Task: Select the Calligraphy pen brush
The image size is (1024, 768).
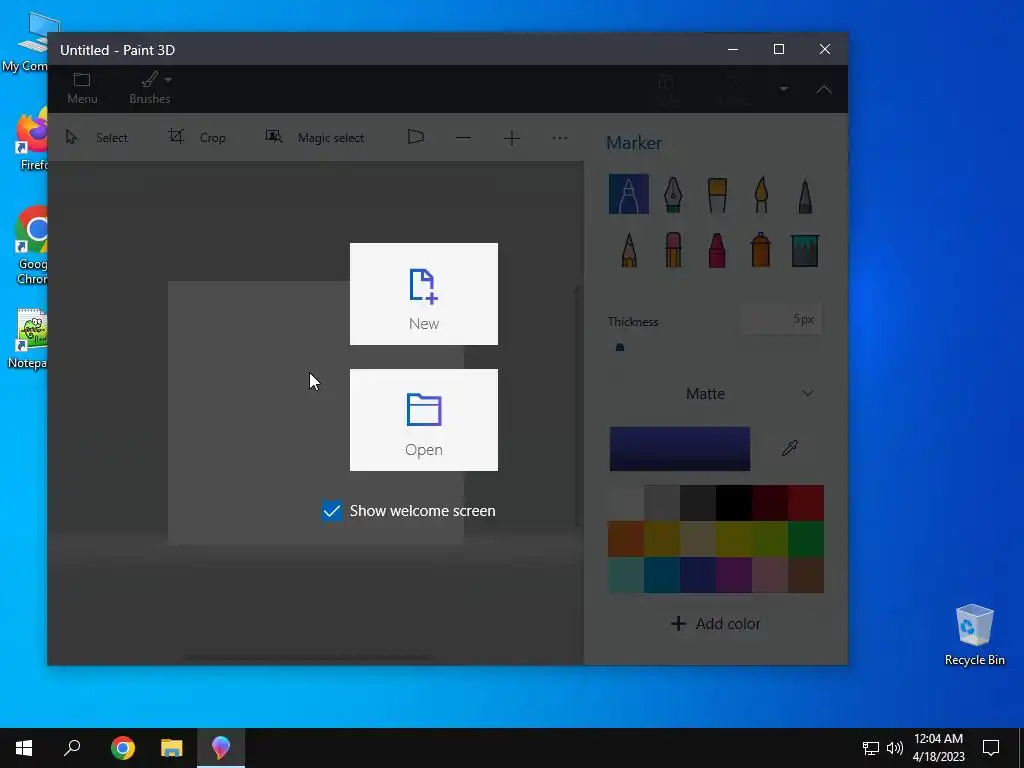Action: click(673, 194)
